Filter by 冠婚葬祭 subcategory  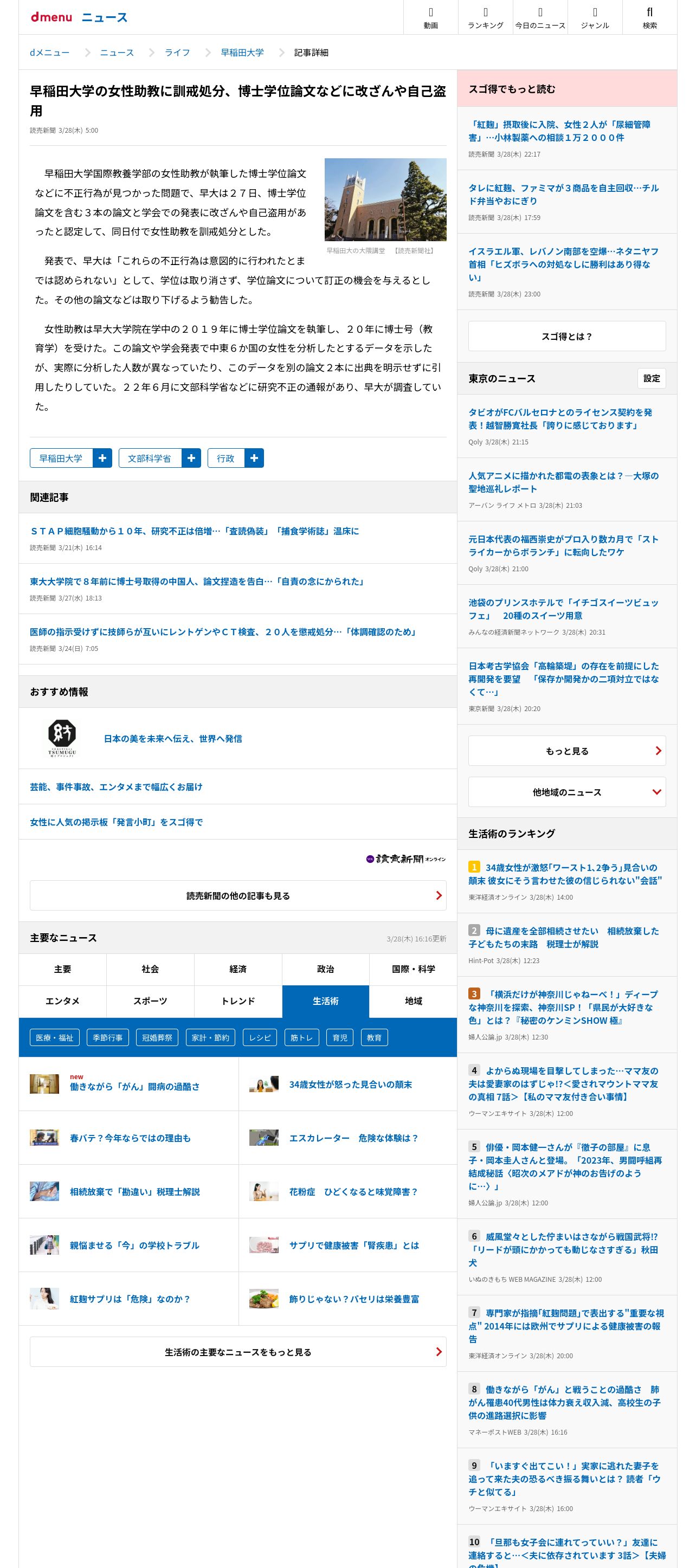click(157, 1037)
